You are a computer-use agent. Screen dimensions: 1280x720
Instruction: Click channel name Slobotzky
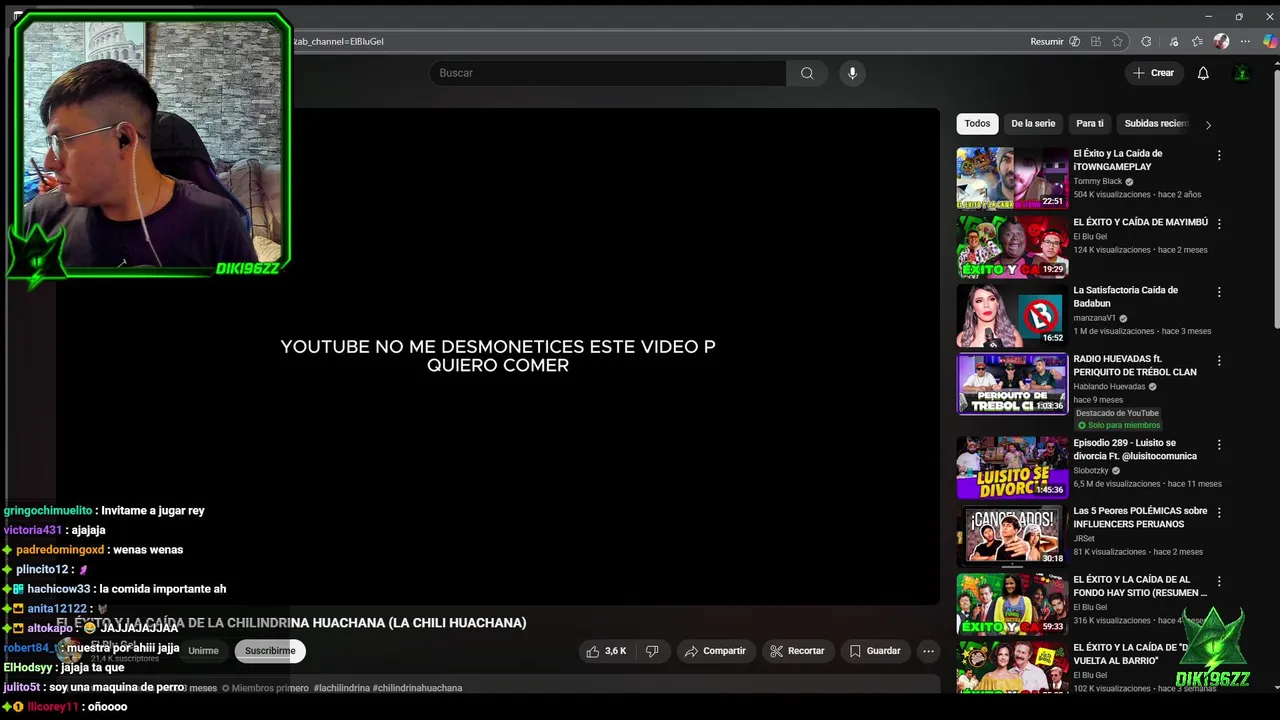[x=1093, y=471]
